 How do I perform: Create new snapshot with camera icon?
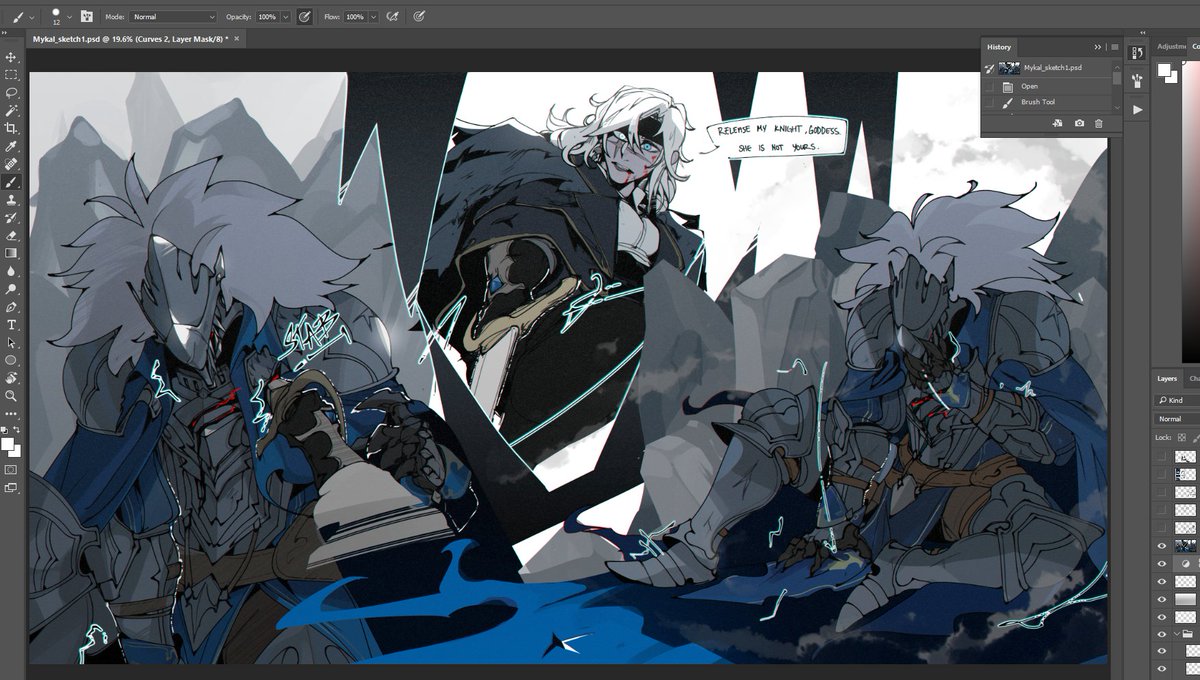point(1079,123)
